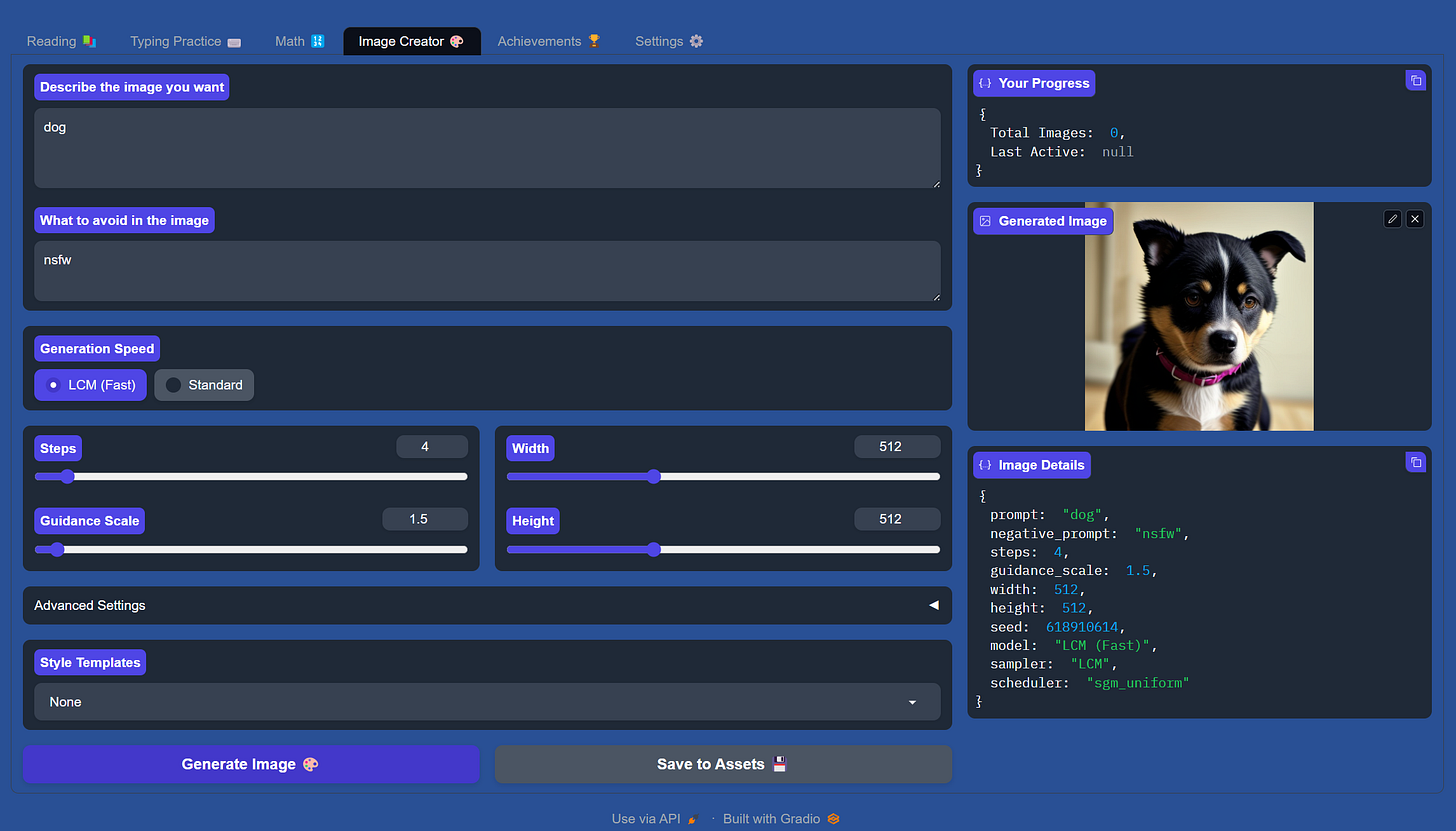Click Save to Assets button
The width and height of the screenshot is (1456, 831).
(x=723, y=764)
